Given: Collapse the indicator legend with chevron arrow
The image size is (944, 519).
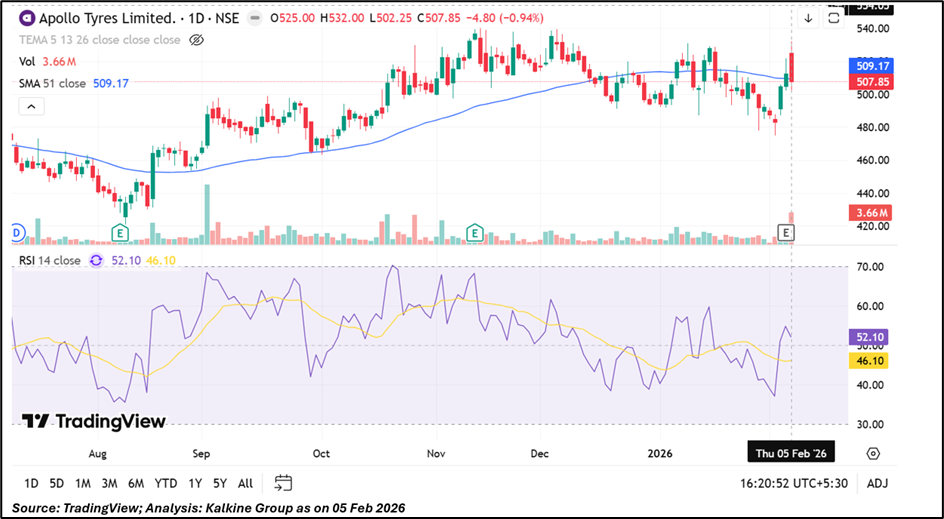Looking at the screenshot, I should click(31, 106).
